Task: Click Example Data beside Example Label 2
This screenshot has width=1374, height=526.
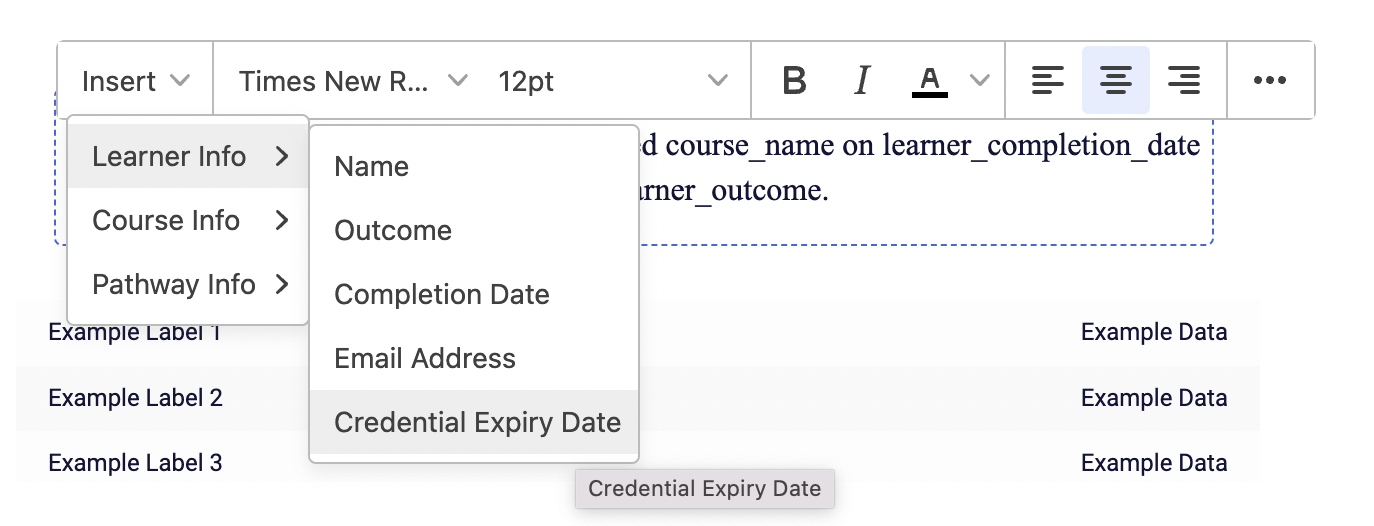Action: point(1154,398)
